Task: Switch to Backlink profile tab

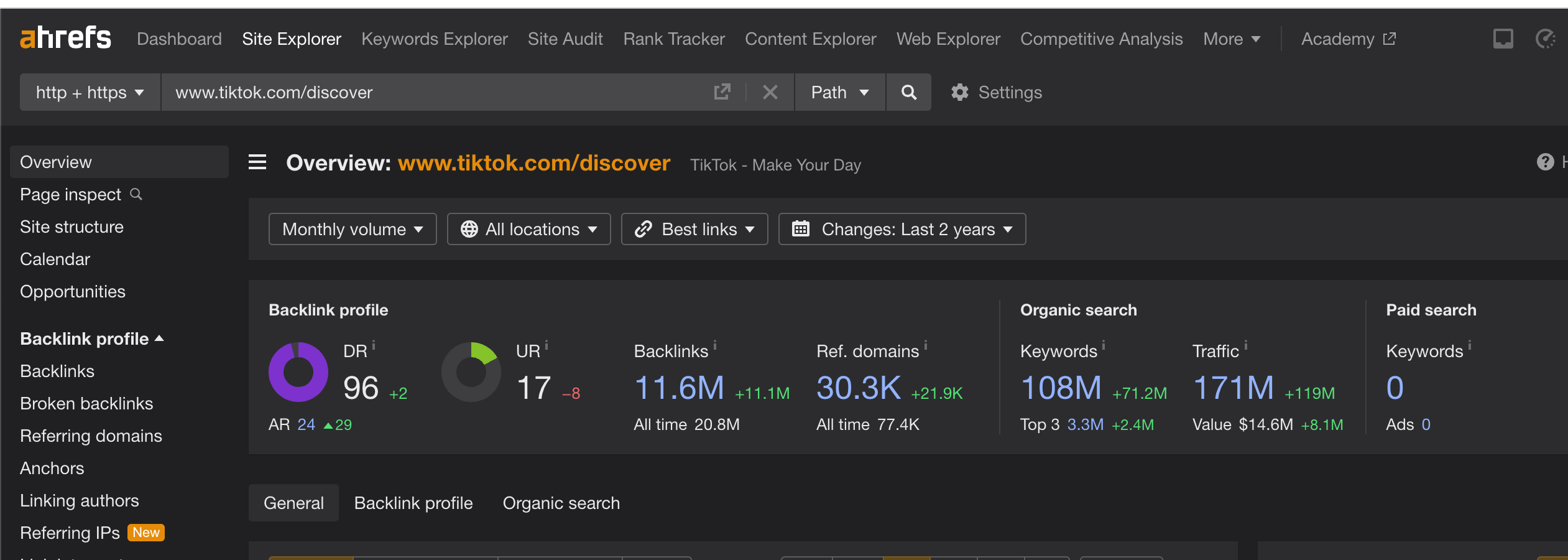Action: point(413,503)
